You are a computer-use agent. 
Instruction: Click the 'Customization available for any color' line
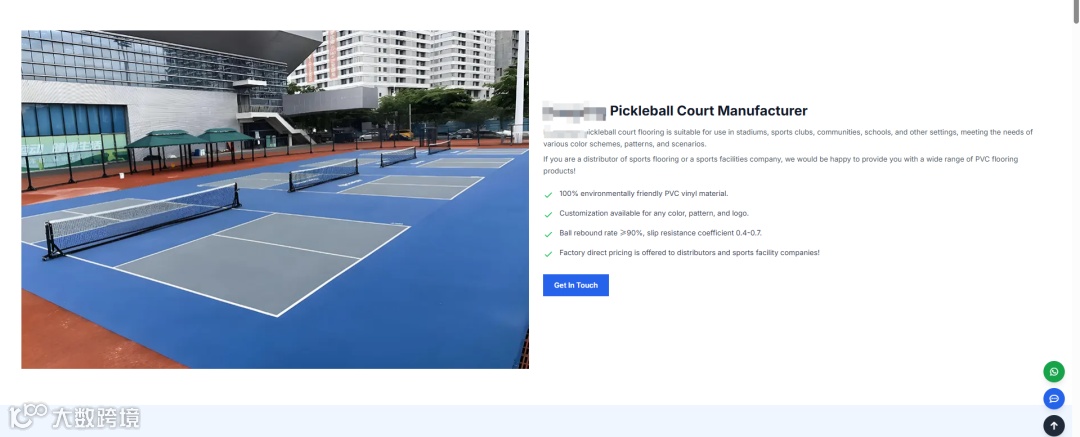(654, 214)
